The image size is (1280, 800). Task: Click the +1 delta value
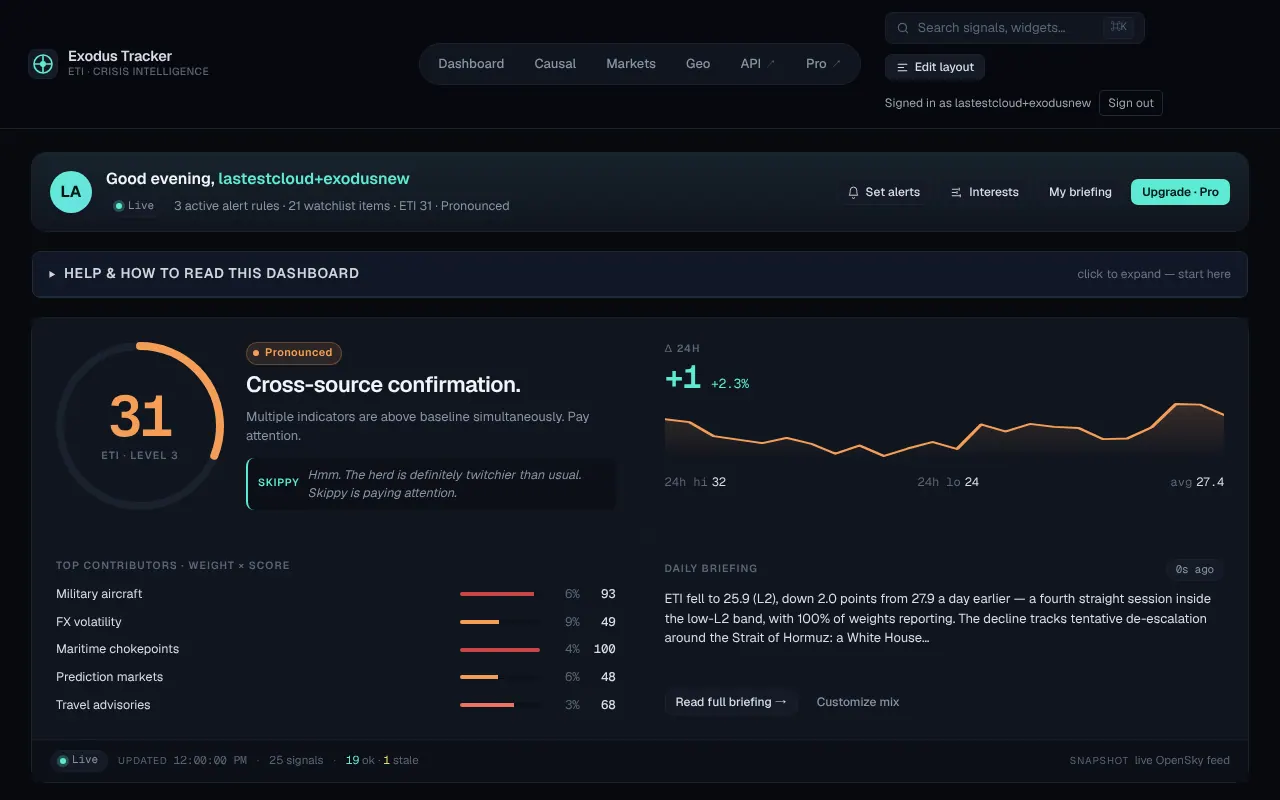(683, 378)
